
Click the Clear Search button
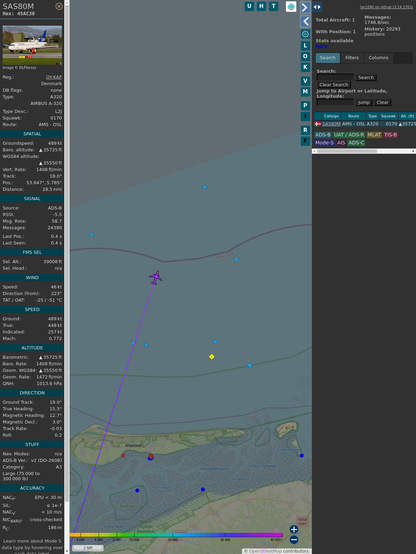click(x=334, y=85)
